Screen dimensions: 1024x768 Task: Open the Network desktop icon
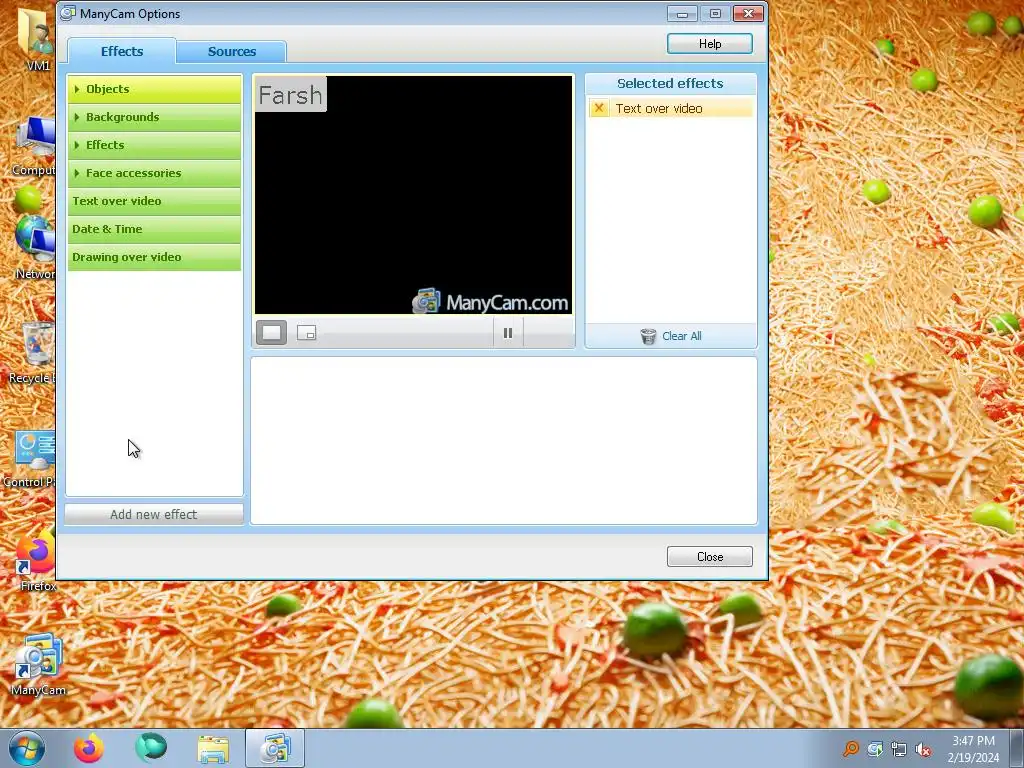(34, 246)
